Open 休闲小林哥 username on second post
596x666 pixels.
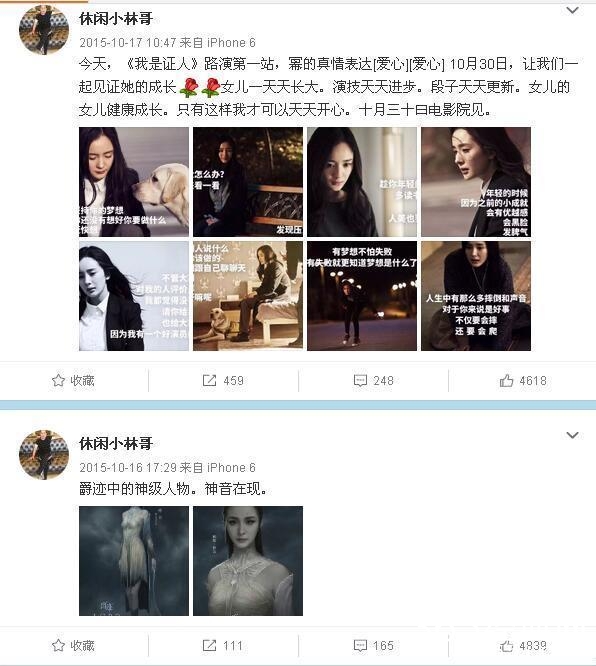[x=116, y=443]
